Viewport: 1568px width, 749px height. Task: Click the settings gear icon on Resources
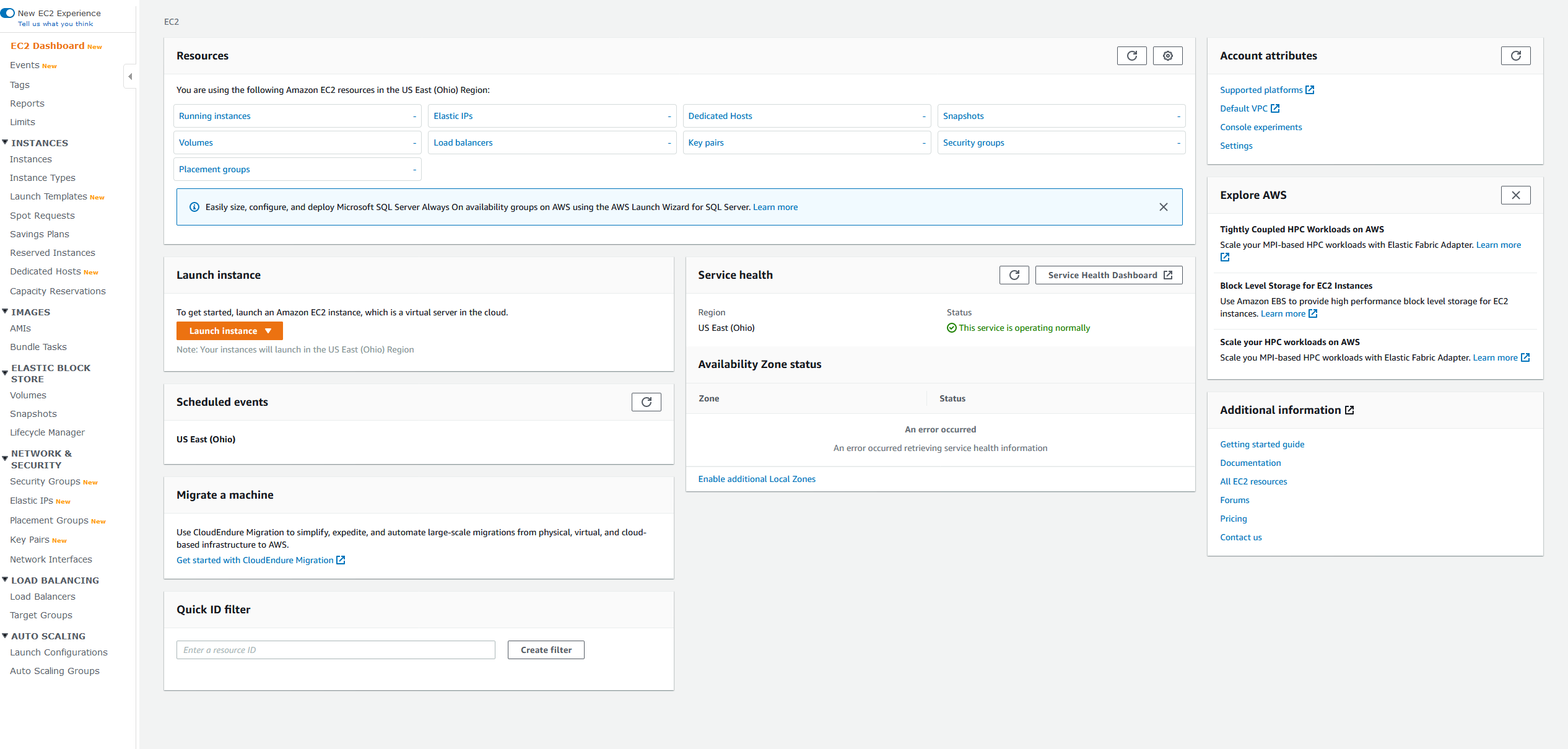[x=1168, y=56]
